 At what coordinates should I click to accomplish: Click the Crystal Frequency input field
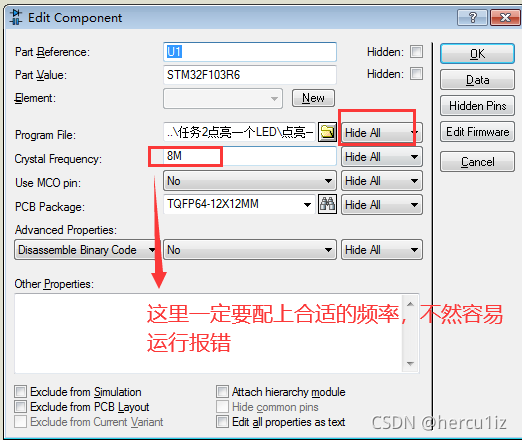click(x=250, y=156)
